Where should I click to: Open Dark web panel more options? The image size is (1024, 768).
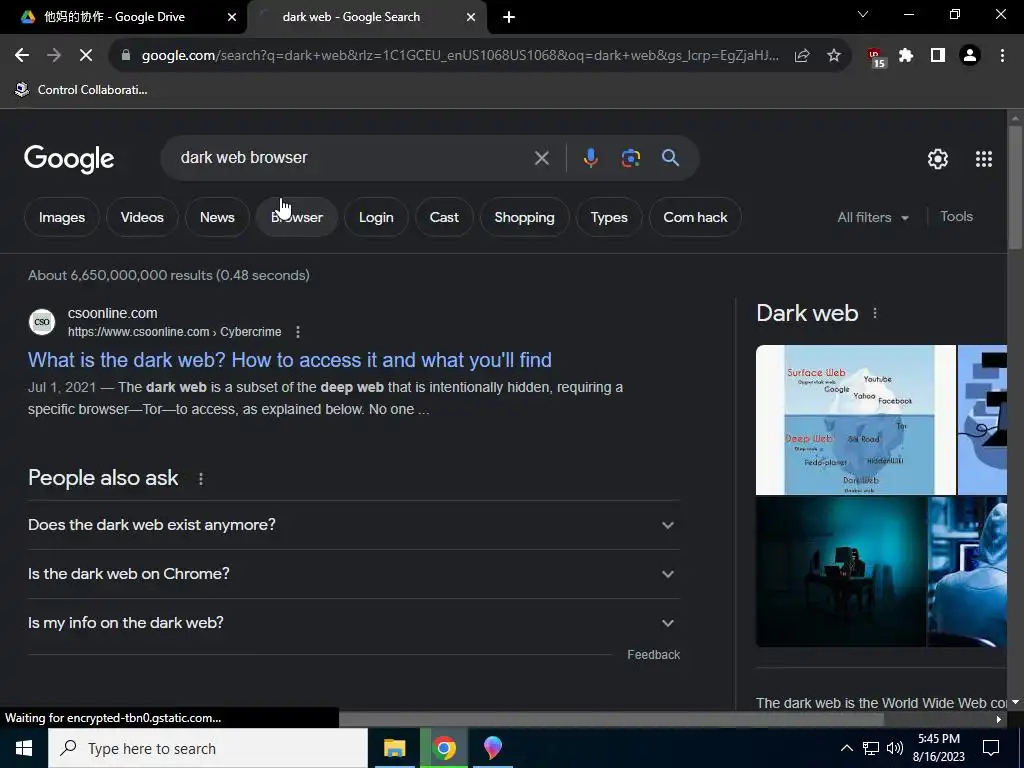tap(875, 313)
